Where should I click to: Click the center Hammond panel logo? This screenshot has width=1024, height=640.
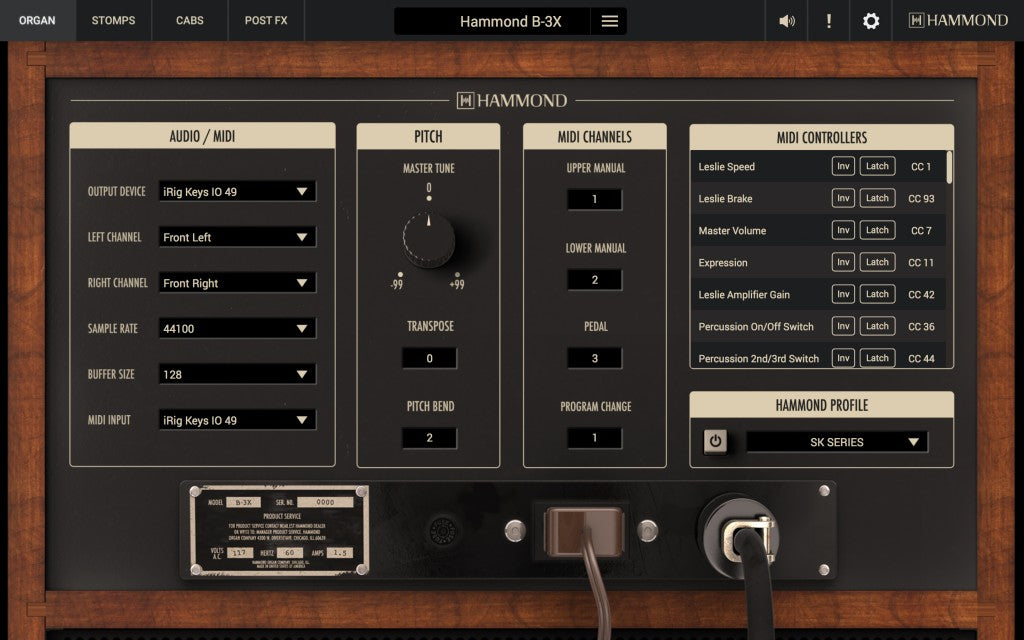[x=511, y=101]
